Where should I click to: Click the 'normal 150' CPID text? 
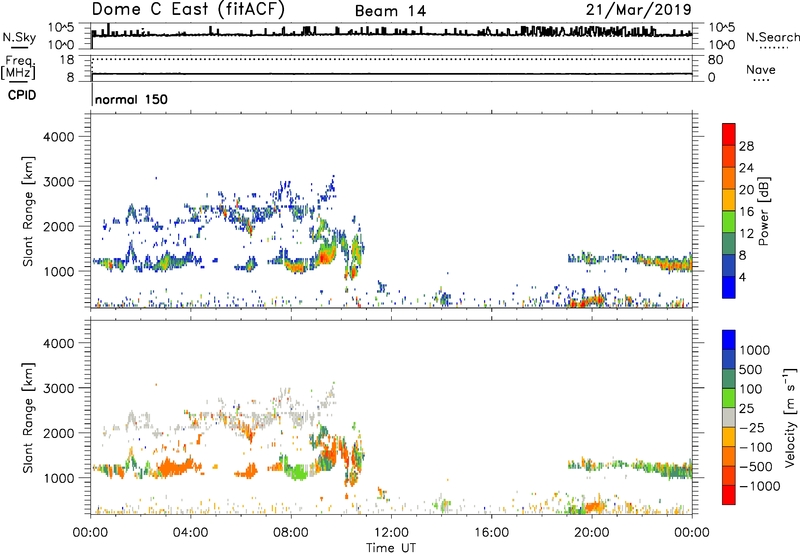coord(131,99)
